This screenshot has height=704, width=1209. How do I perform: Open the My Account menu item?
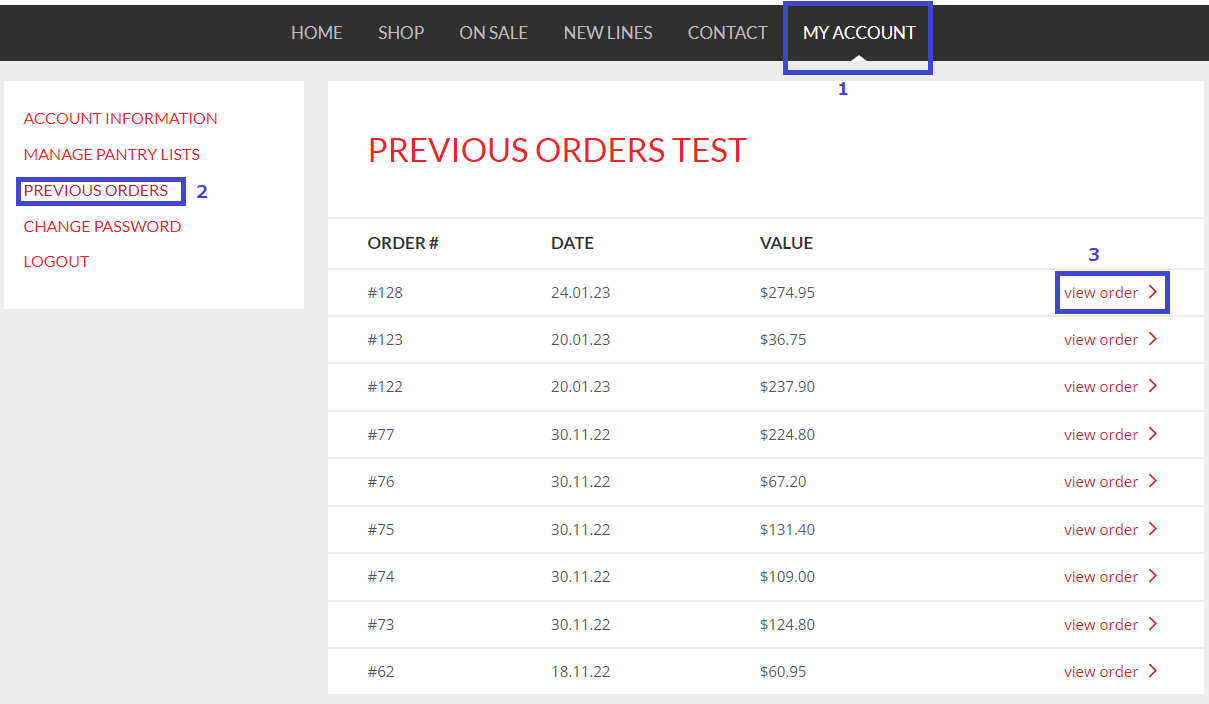pyautogui.click(x=859, y=33)
